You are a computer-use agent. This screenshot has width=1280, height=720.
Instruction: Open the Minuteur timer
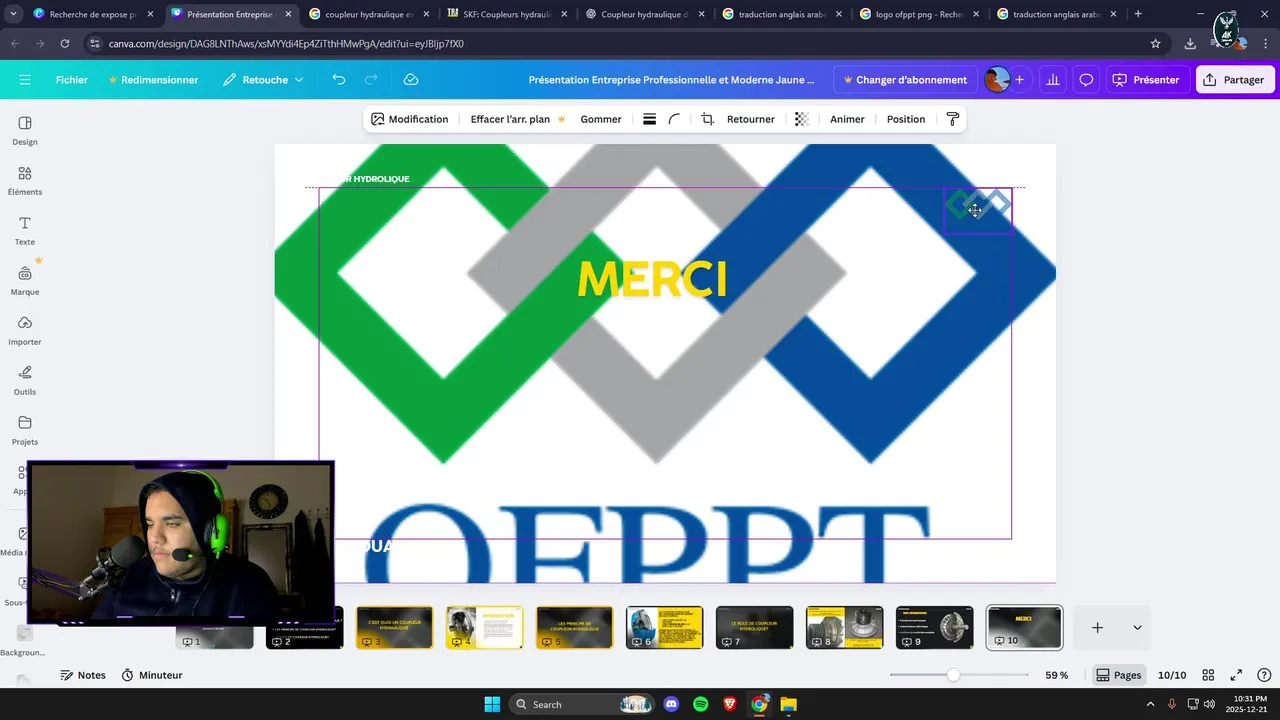152,675
